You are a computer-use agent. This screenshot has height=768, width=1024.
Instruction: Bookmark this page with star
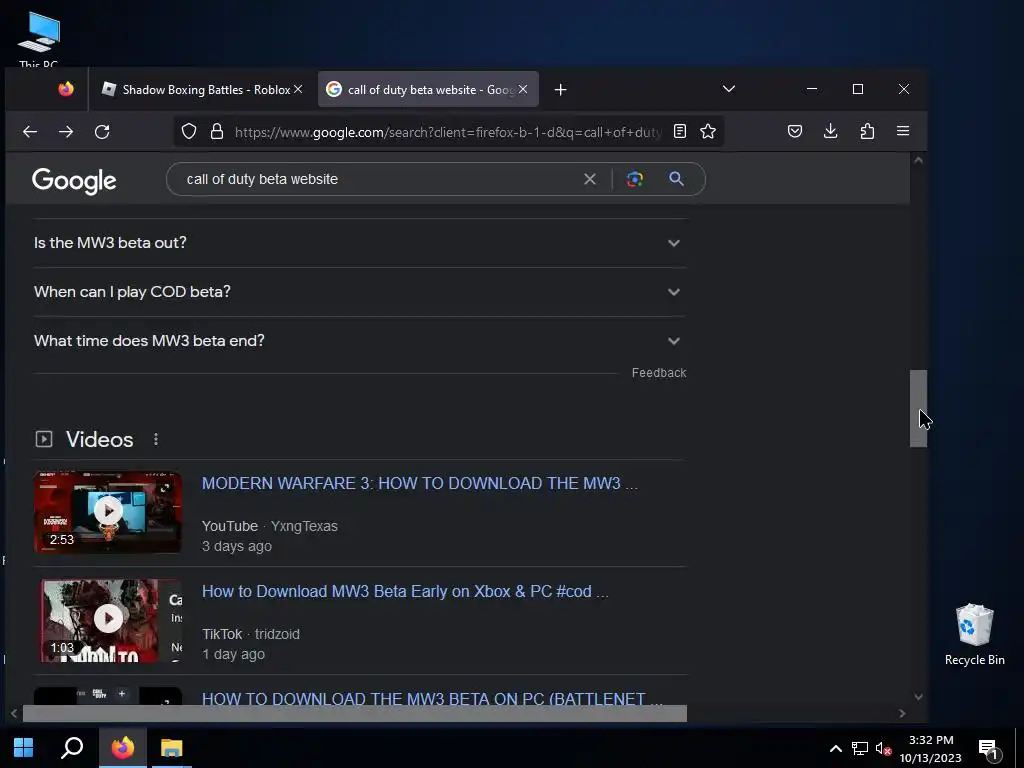(708, 131)
